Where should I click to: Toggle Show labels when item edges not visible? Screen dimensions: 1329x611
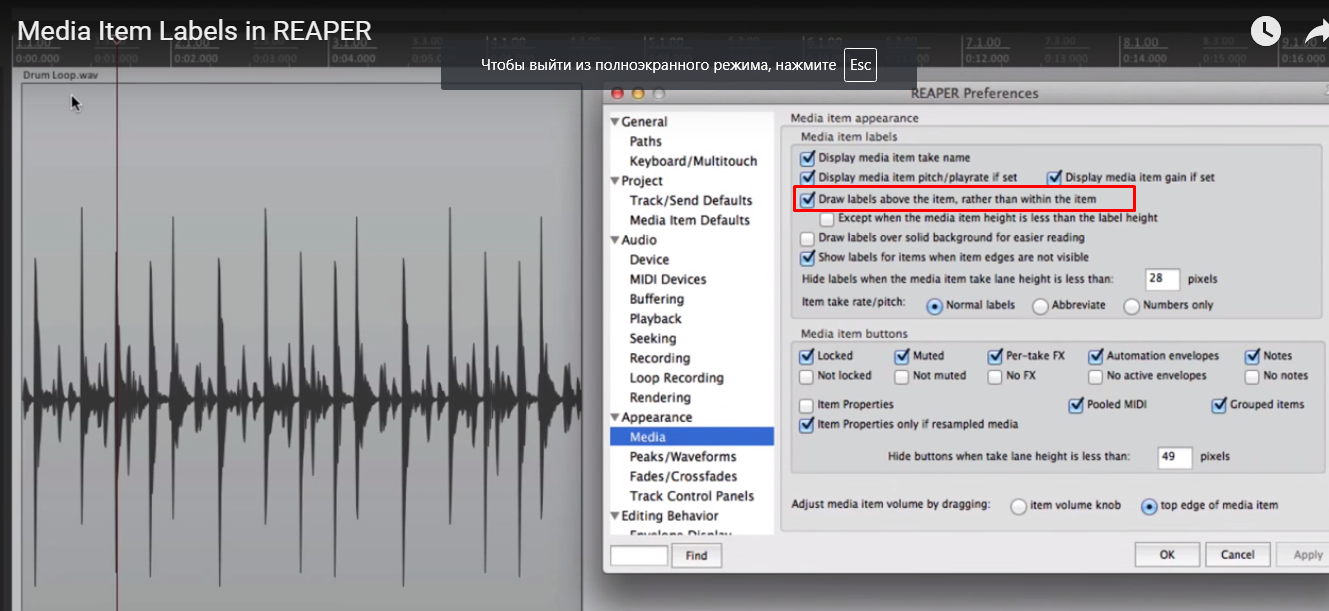[x=808, y=258]
